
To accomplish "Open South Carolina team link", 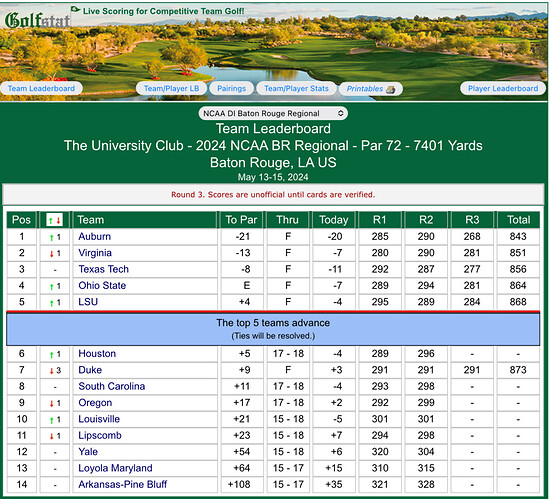I will (112, 387).
